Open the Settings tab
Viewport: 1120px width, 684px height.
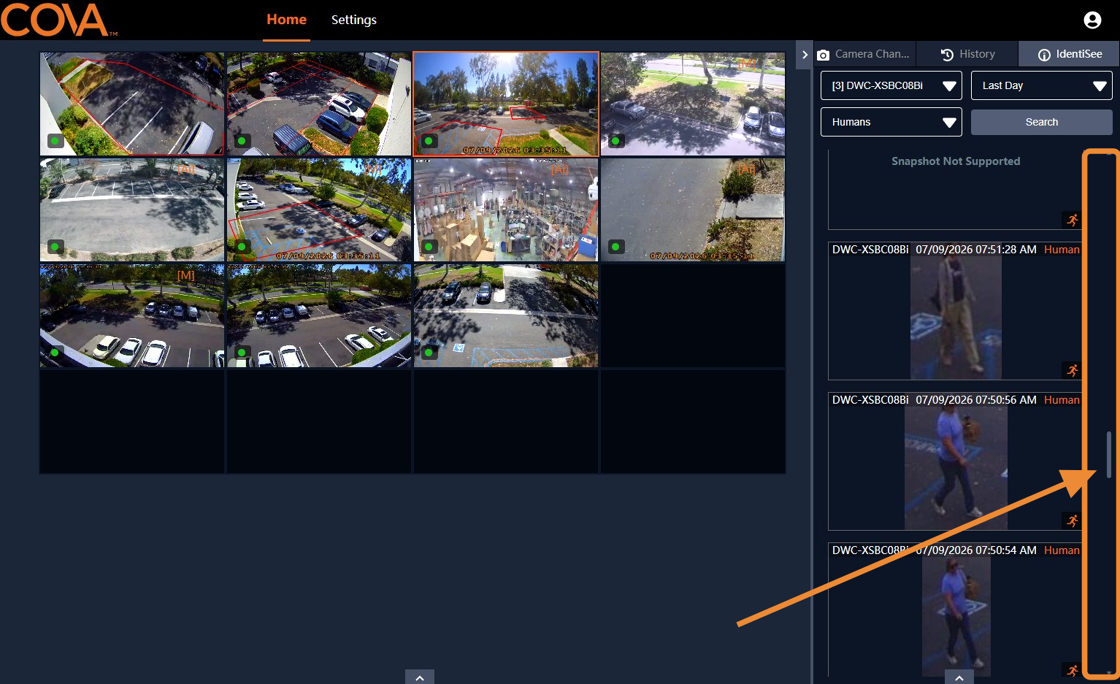pyautogui.click(x=354, y=20)
